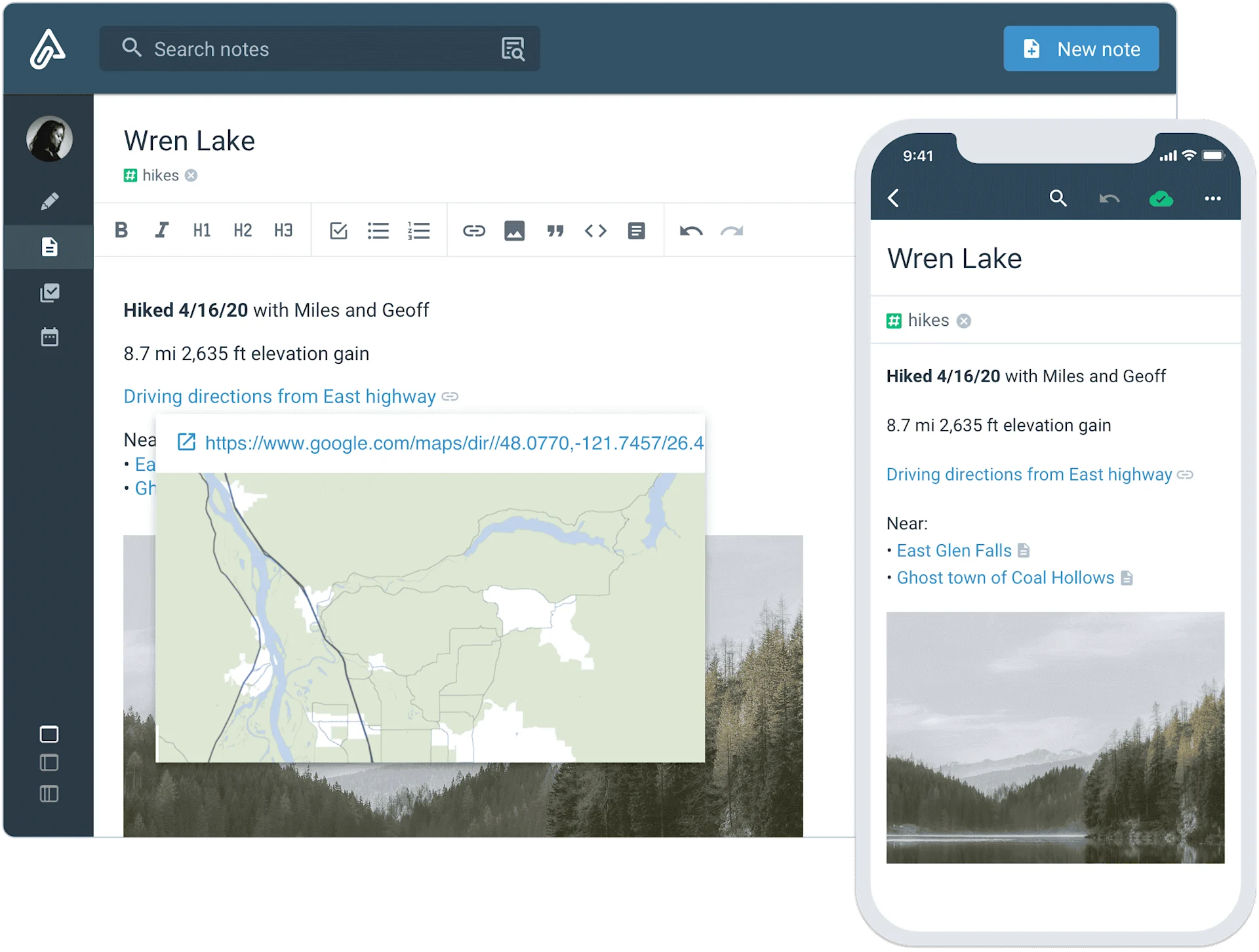
Task: Switch to the split two-pane layout
Action: point(49,763)
